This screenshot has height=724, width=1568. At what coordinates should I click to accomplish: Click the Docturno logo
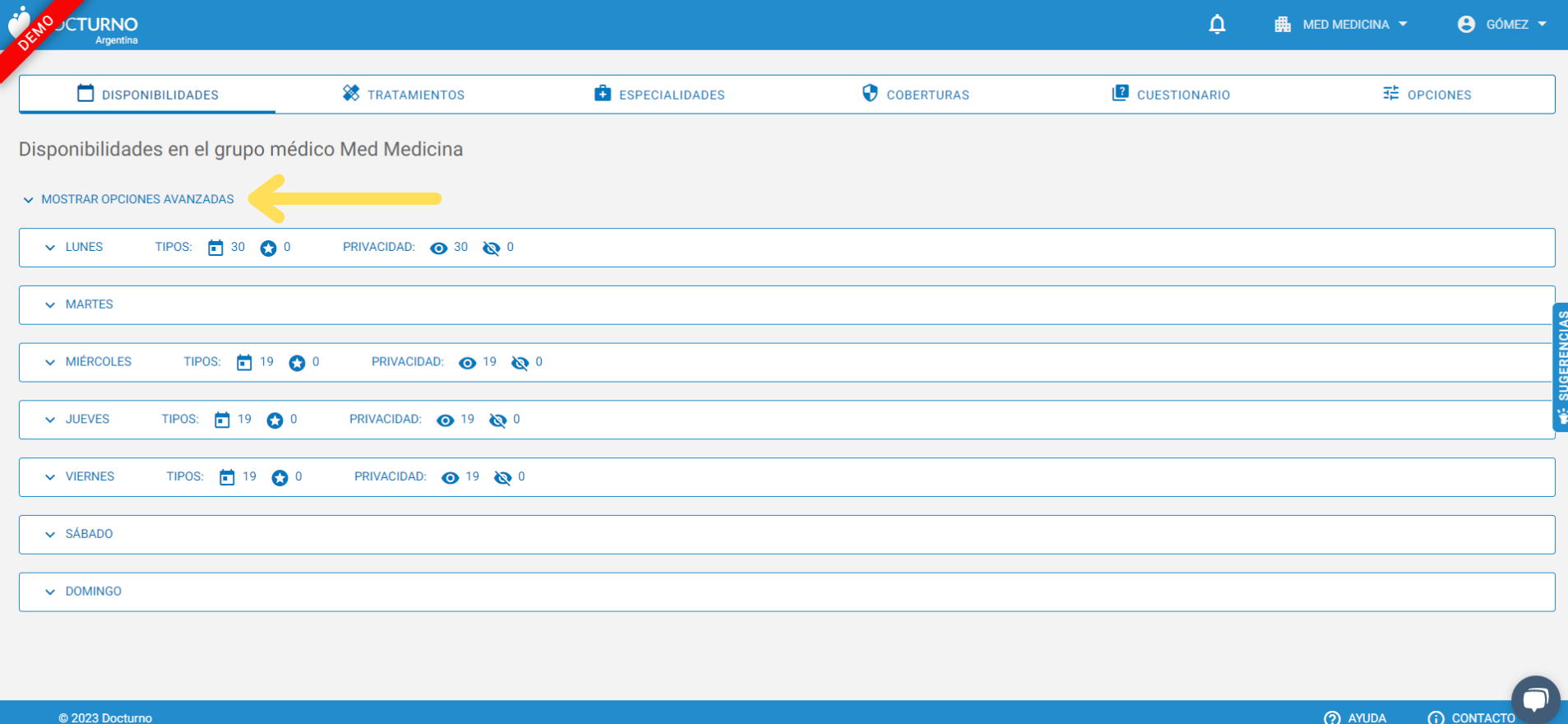(74, 26)
